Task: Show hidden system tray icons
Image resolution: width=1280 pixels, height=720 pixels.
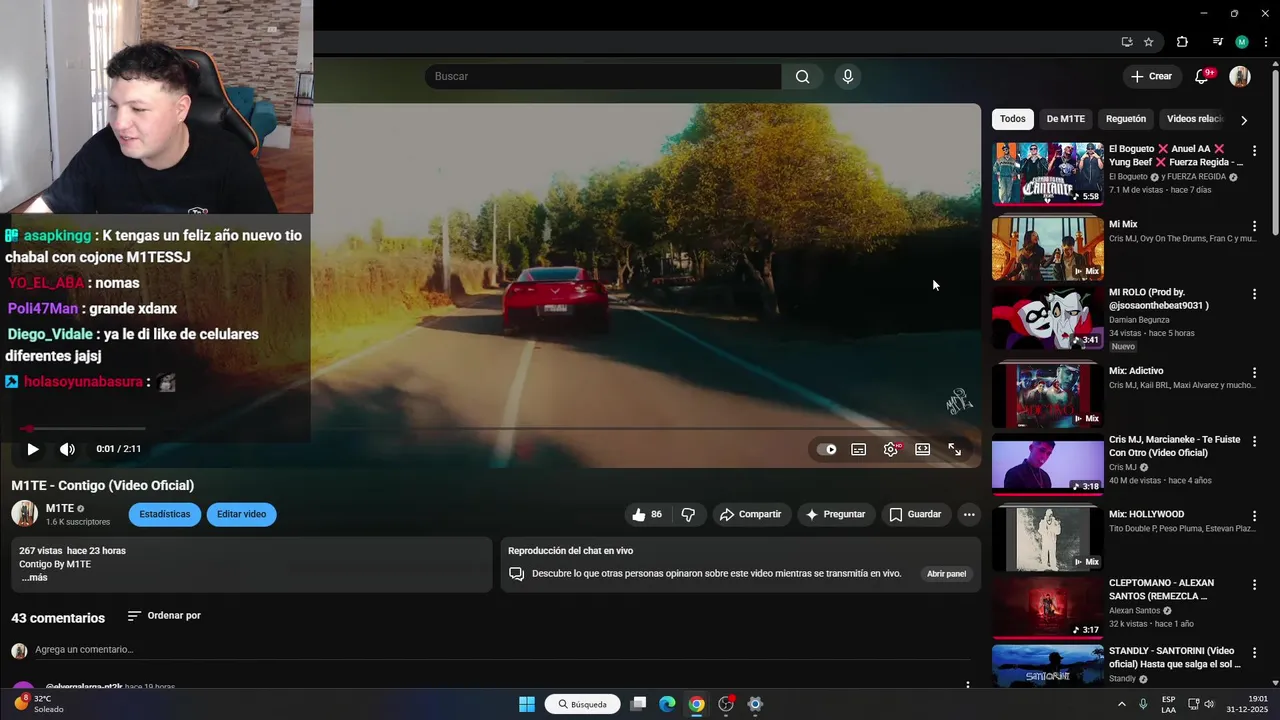Action: coord(1121,704)
